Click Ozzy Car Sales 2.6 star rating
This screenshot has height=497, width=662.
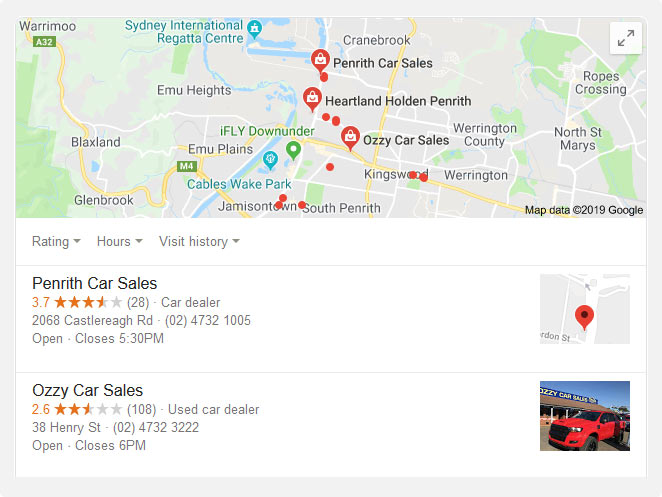pos(77,409)
